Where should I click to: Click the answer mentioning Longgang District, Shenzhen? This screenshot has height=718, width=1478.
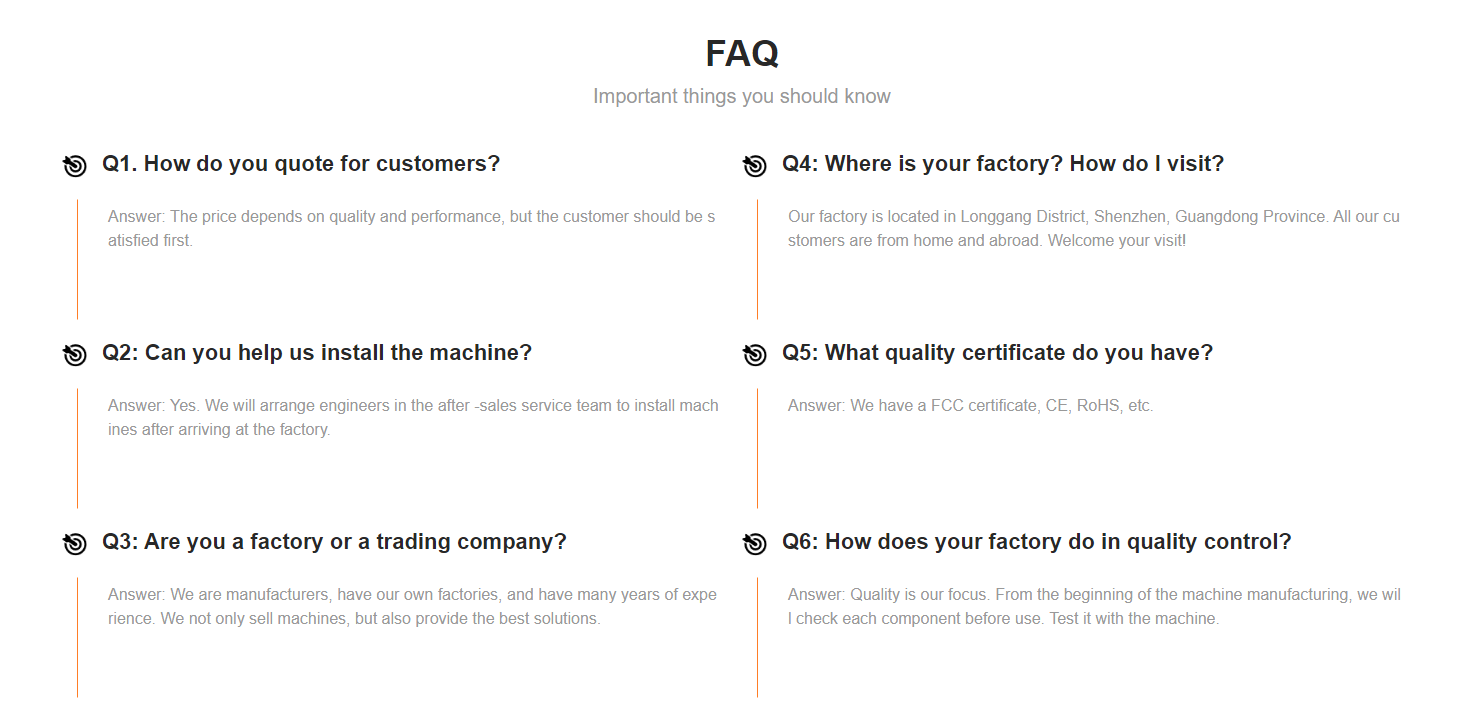coord(1094,228)
